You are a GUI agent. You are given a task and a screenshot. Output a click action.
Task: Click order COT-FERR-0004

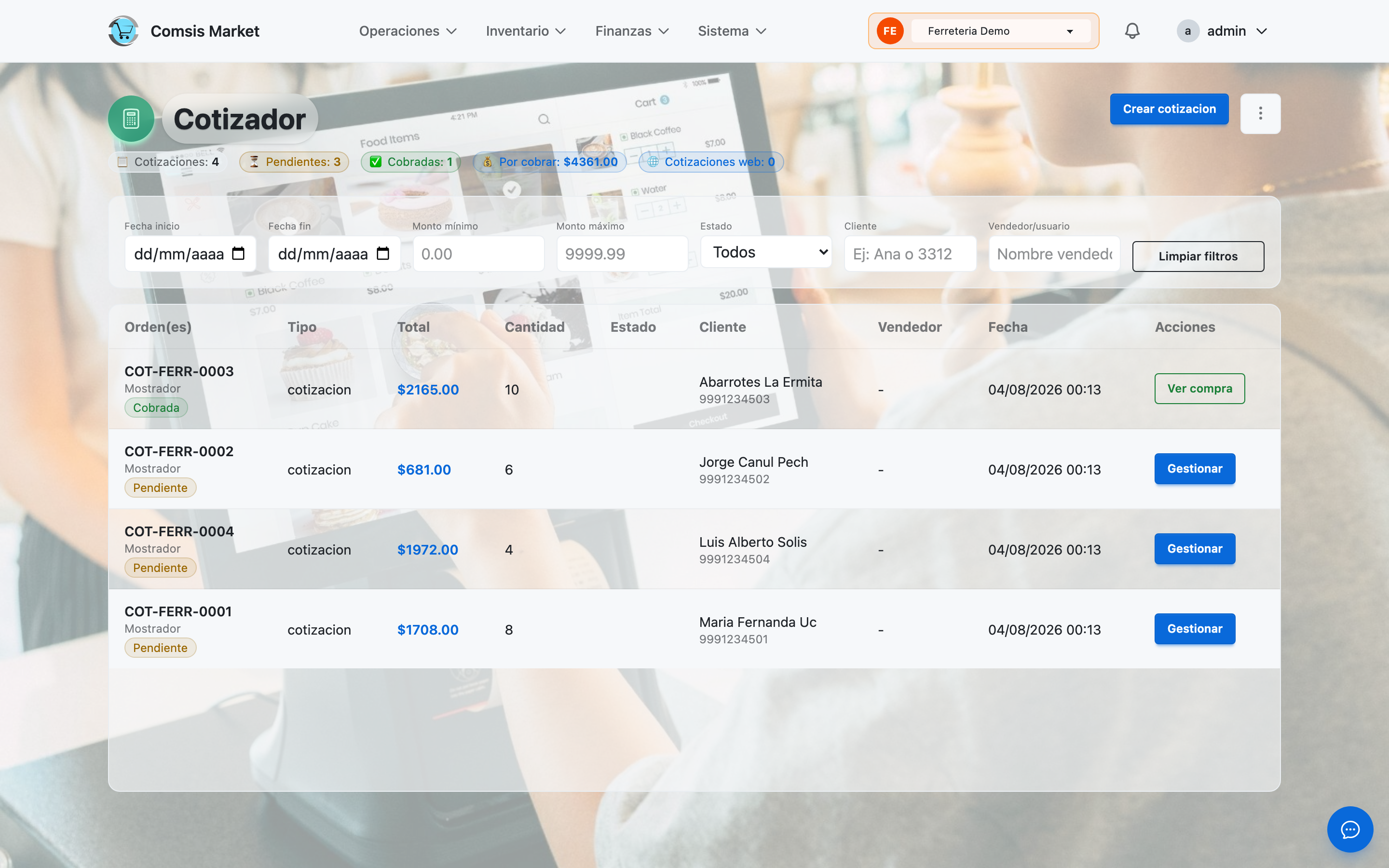(179, 531)
